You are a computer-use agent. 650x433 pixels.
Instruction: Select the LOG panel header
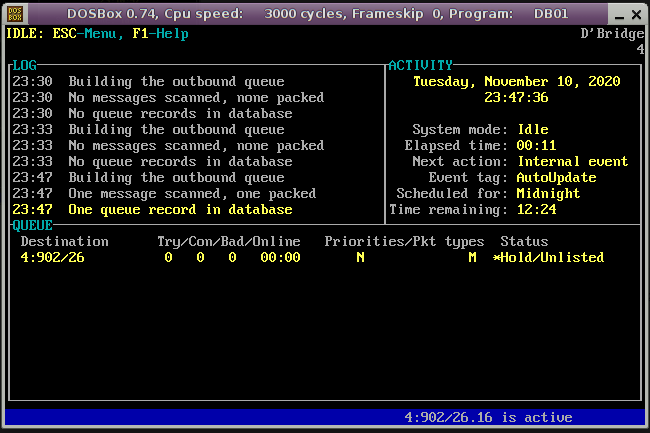[x=24, y=66]
